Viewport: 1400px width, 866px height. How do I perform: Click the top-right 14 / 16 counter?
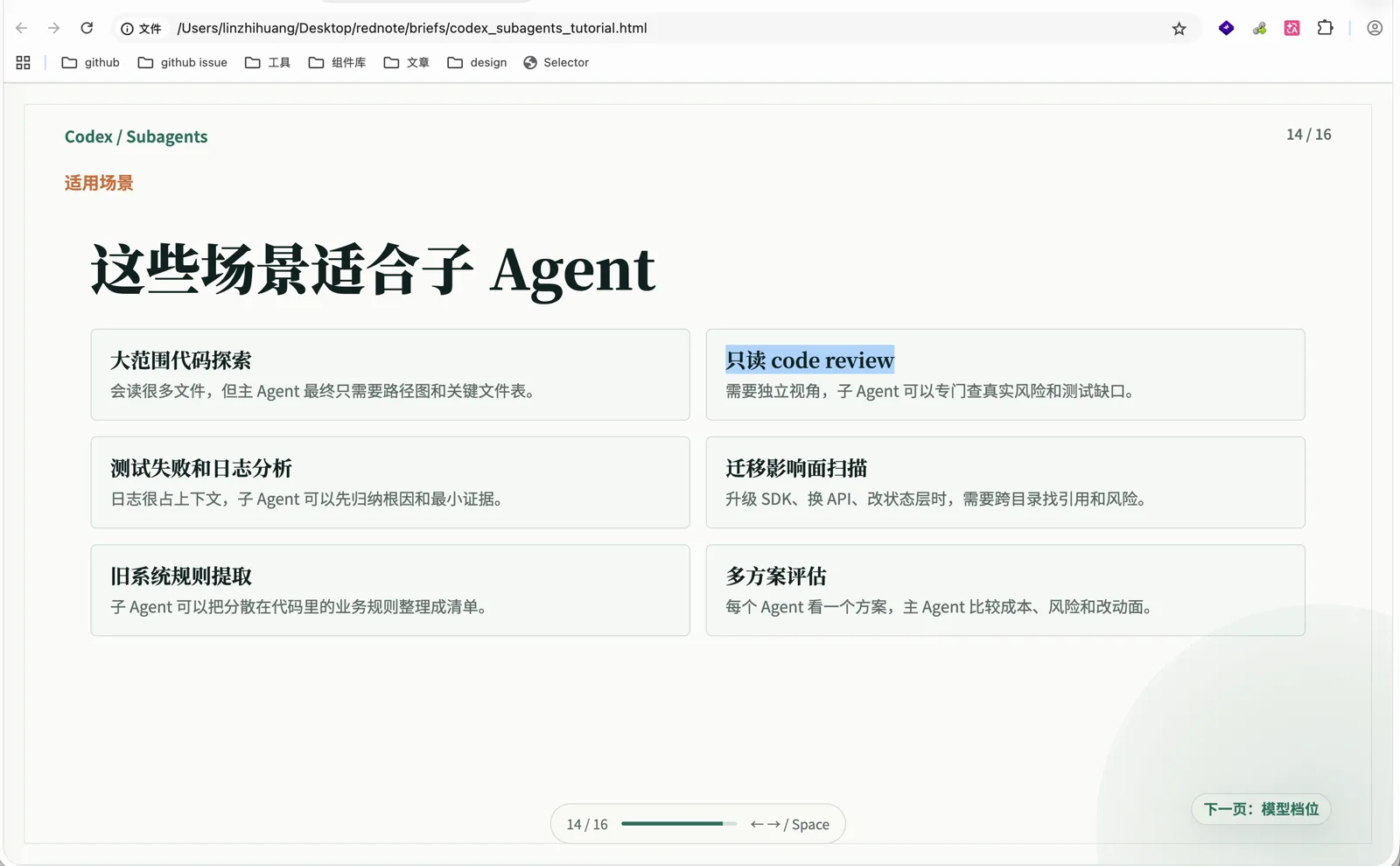click(1308, 135)
